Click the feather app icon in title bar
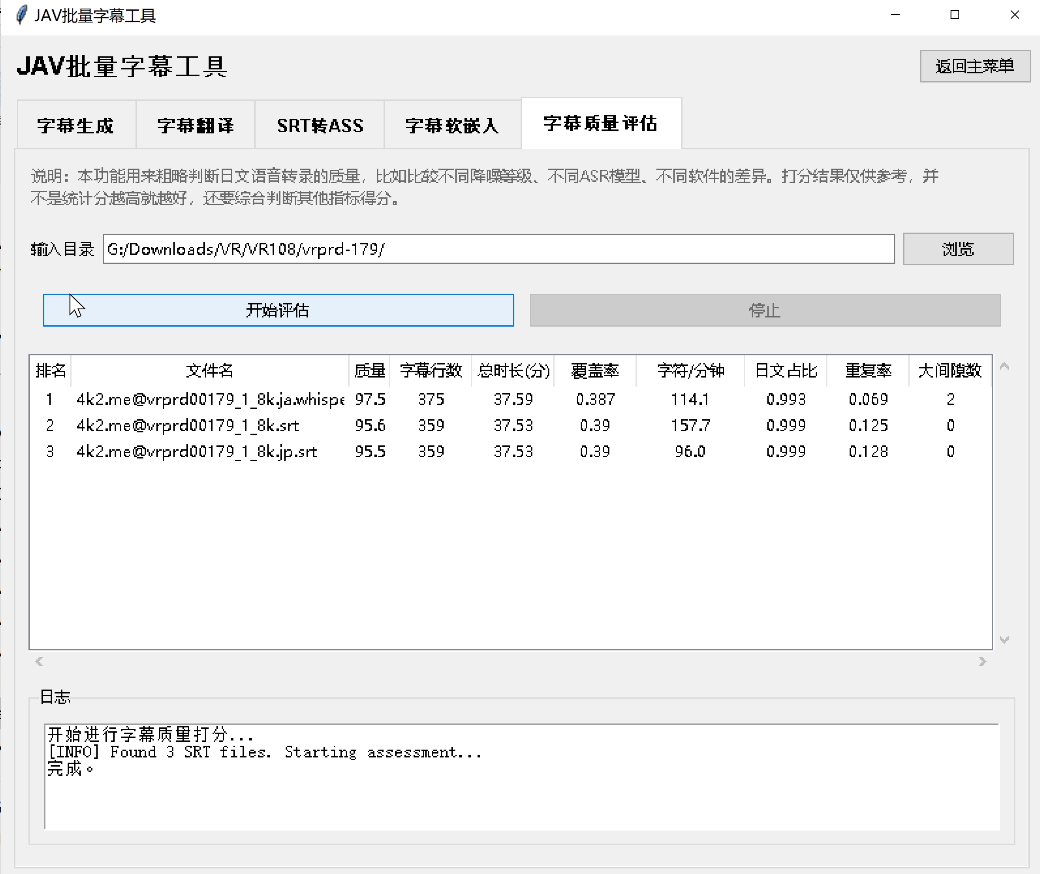The image size is (1040, 874). point(21,15)
